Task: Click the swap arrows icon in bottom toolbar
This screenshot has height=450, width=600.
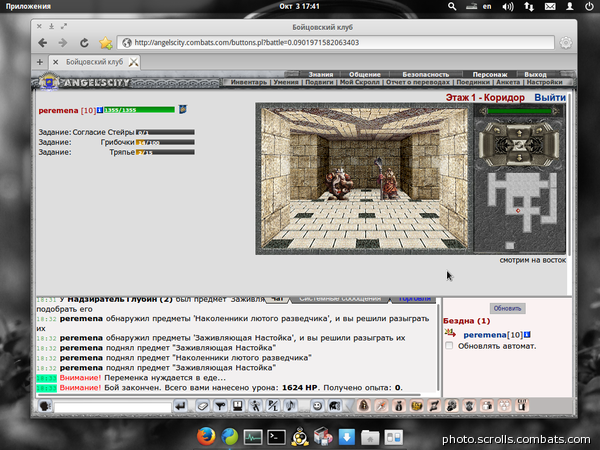Action: point(434,406)
